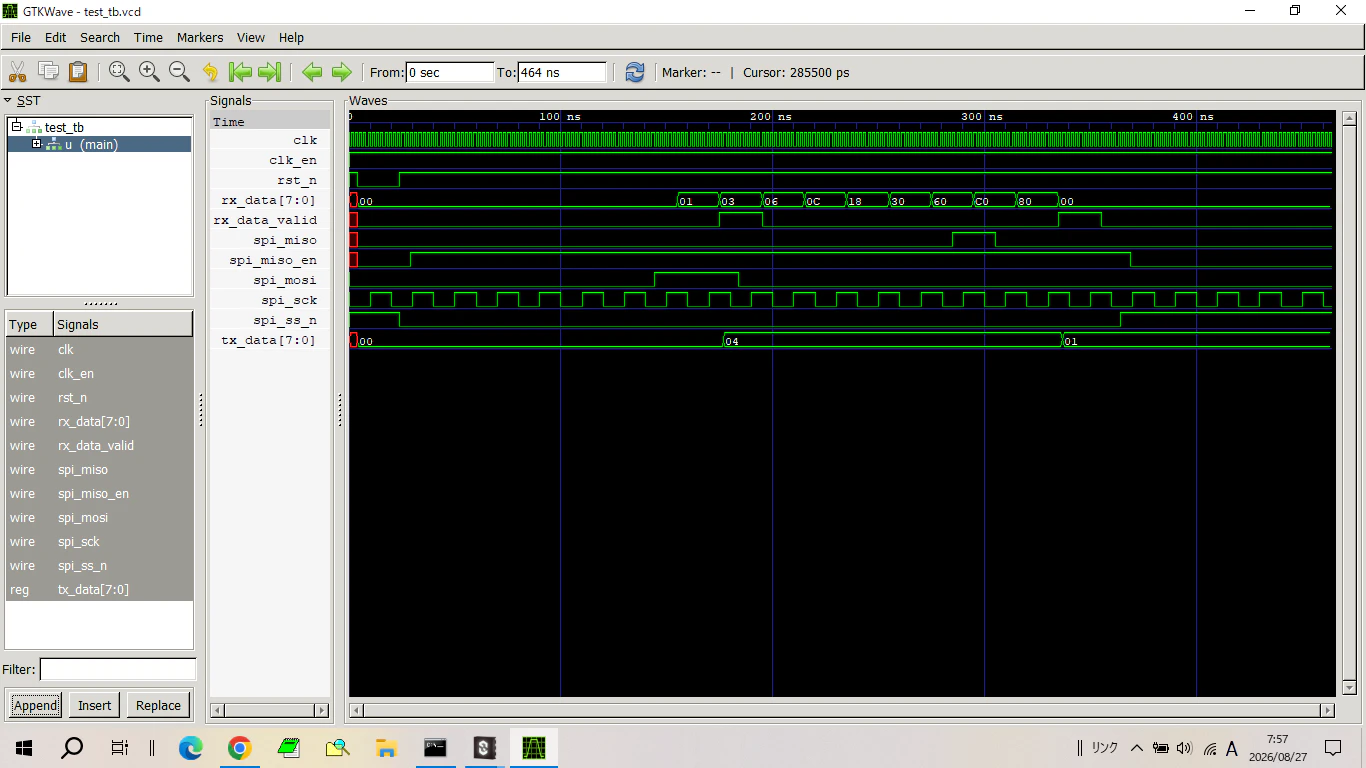1366x768 pixels.
Task: Click waveform vertical scrollbar down arrow
Action: click(1348, 688)
